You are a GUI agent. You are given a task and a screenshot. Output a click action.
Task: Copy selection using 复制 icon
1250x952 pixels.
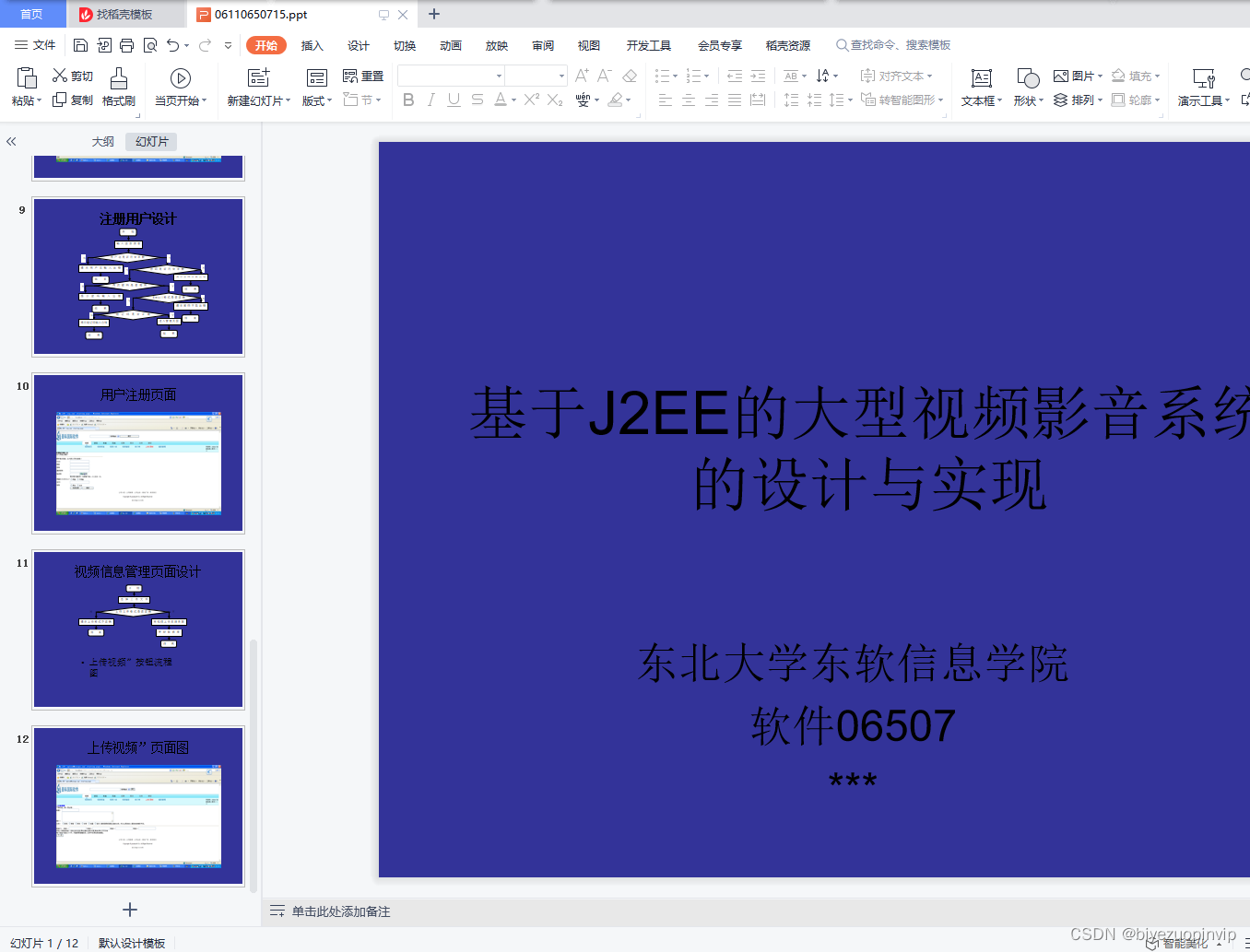pyautogui.click(x=60, y=100)
